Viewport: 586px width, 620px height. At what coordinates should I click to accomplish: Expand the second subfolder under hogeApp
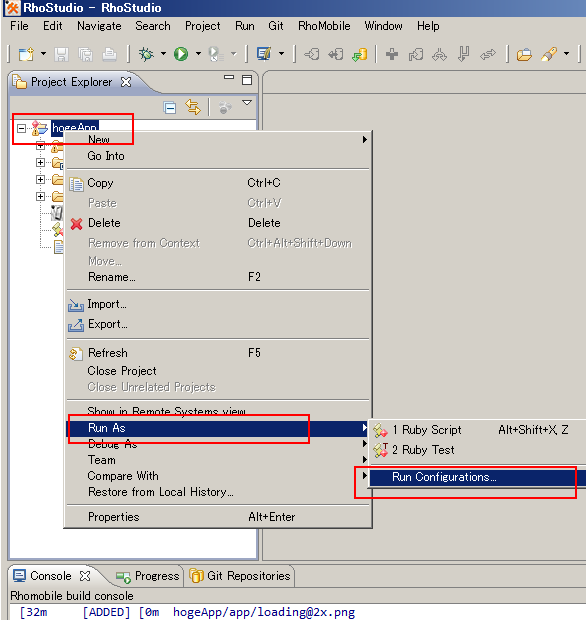point(40,163)
